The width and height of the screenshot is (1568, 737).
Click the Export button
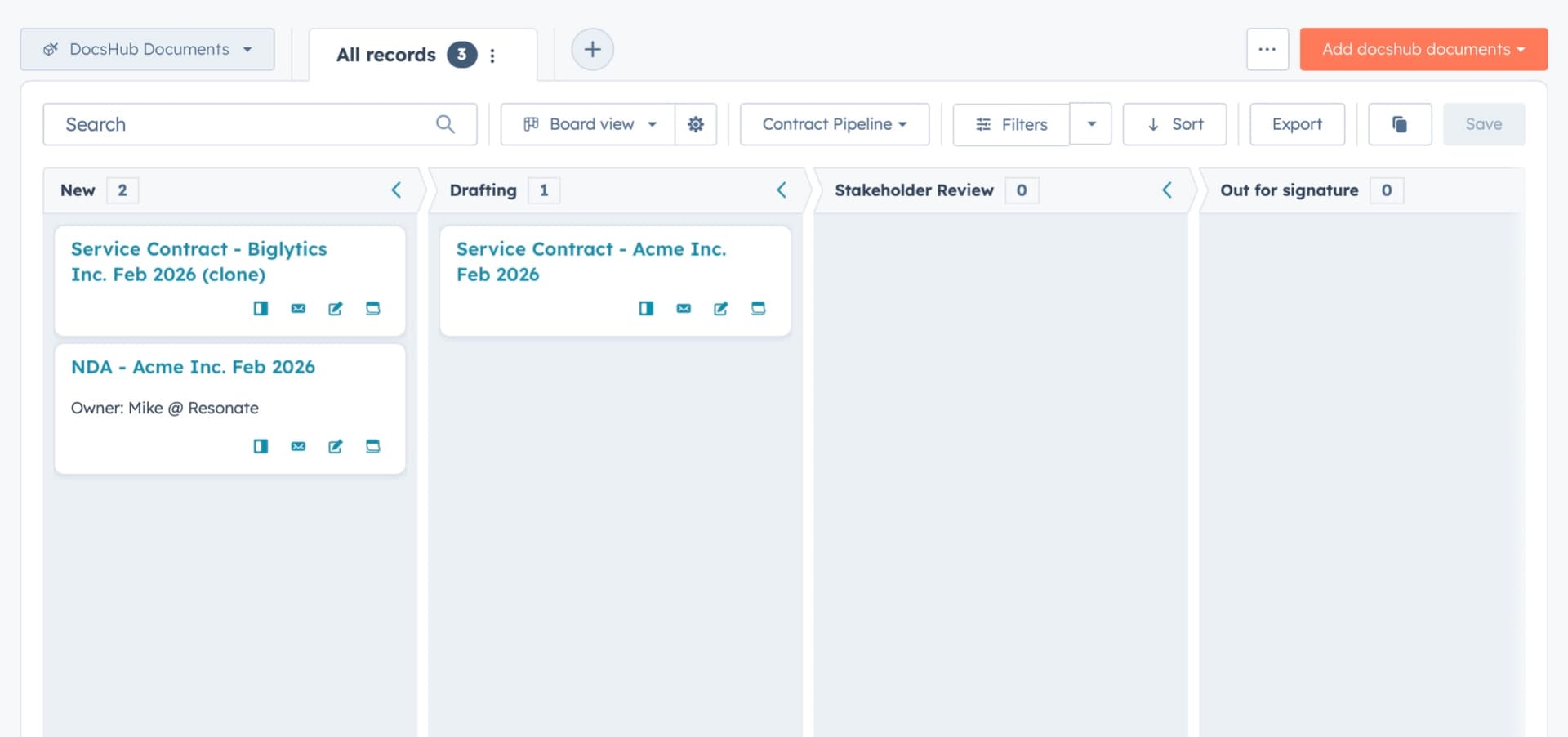[x=1297, y=124]
